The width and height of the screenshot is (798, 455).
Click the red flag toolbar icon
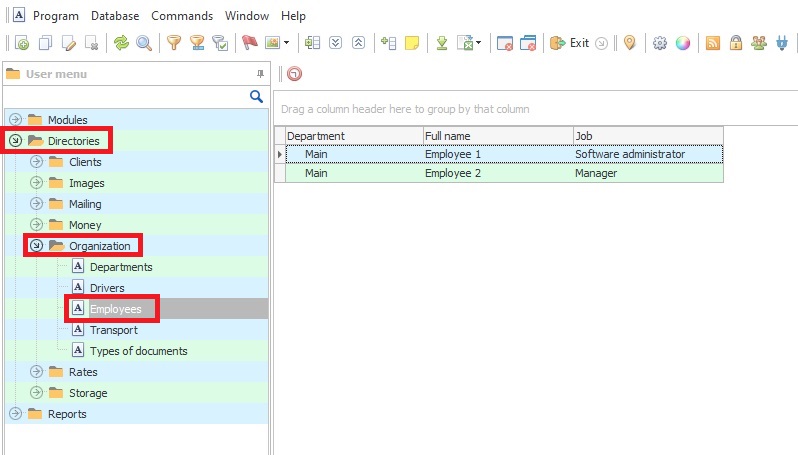point(250,43)
